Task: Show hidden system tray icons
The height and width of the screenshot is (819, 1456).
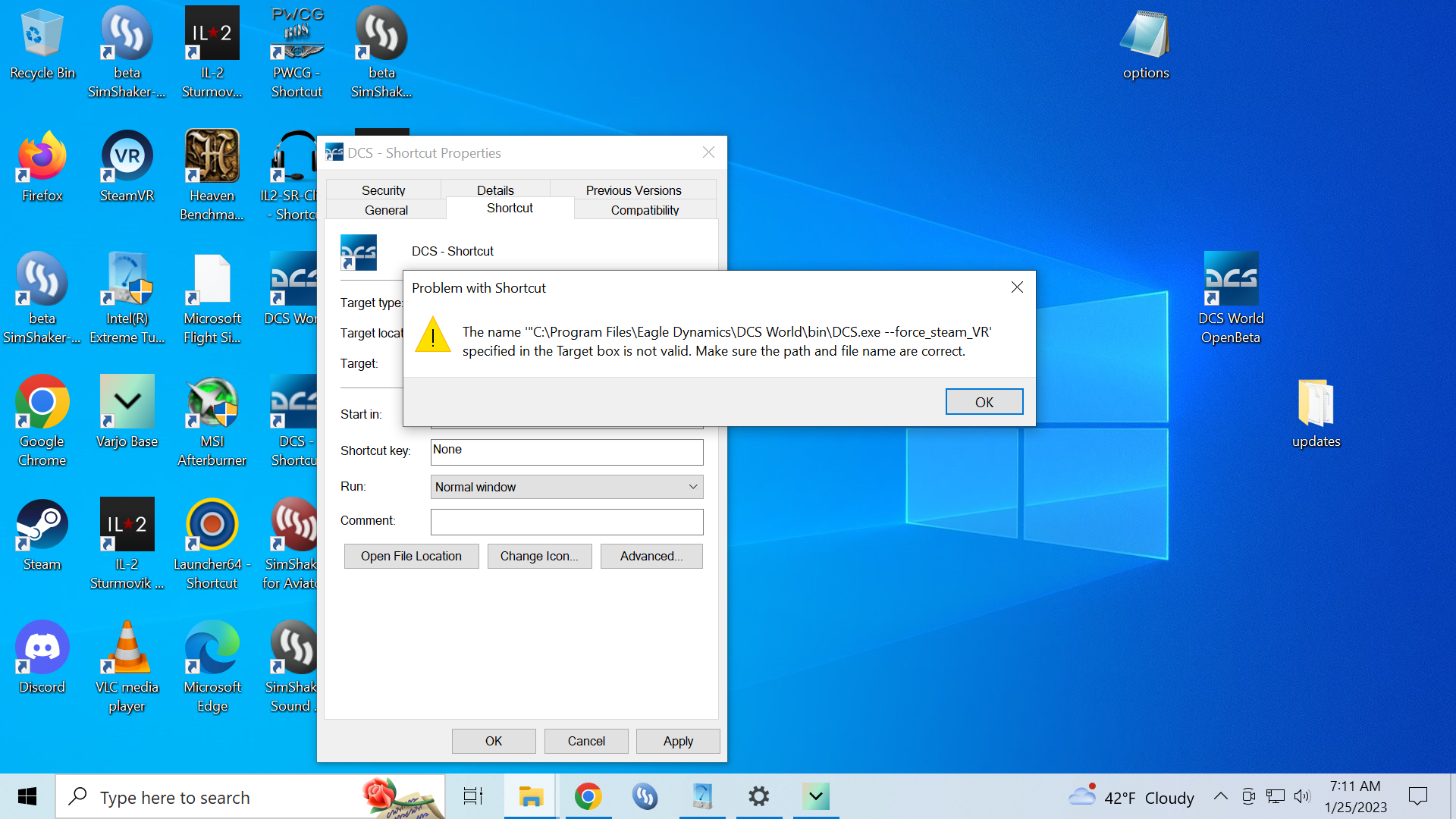Action: (x=1220, y=796)
